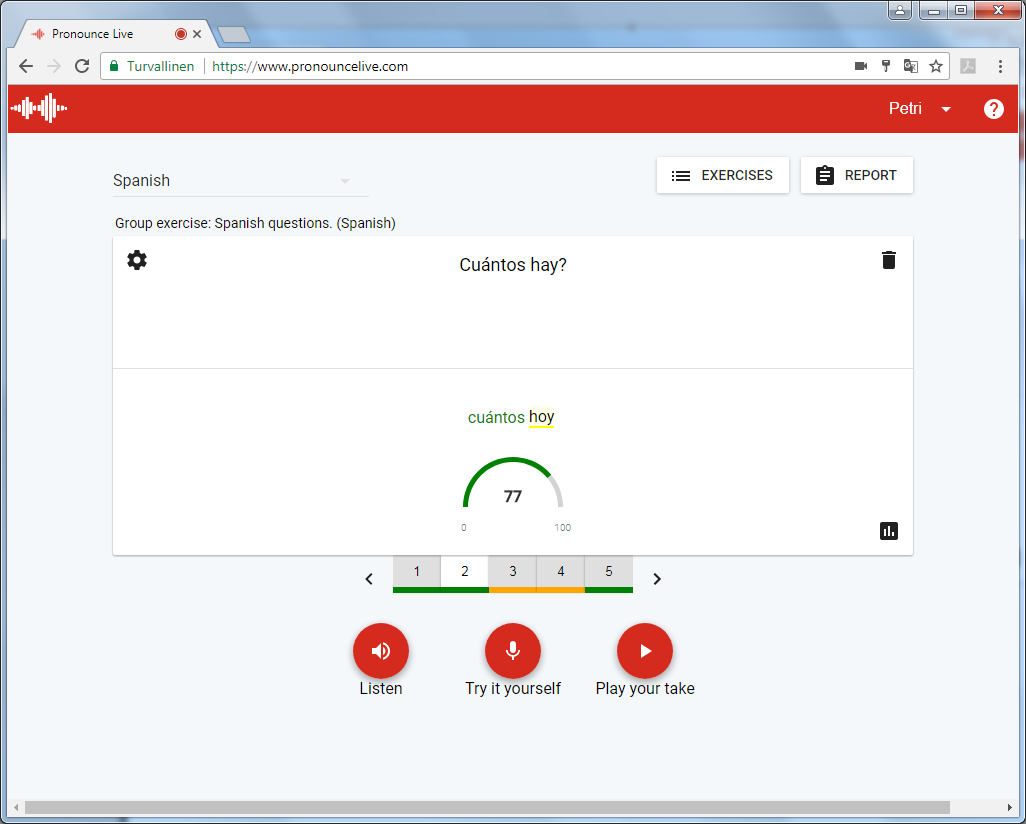Open the Spanish language dropdown
Image resolution: width=1026 pixels, height=824 pixels.
click(x=240, y=181)
